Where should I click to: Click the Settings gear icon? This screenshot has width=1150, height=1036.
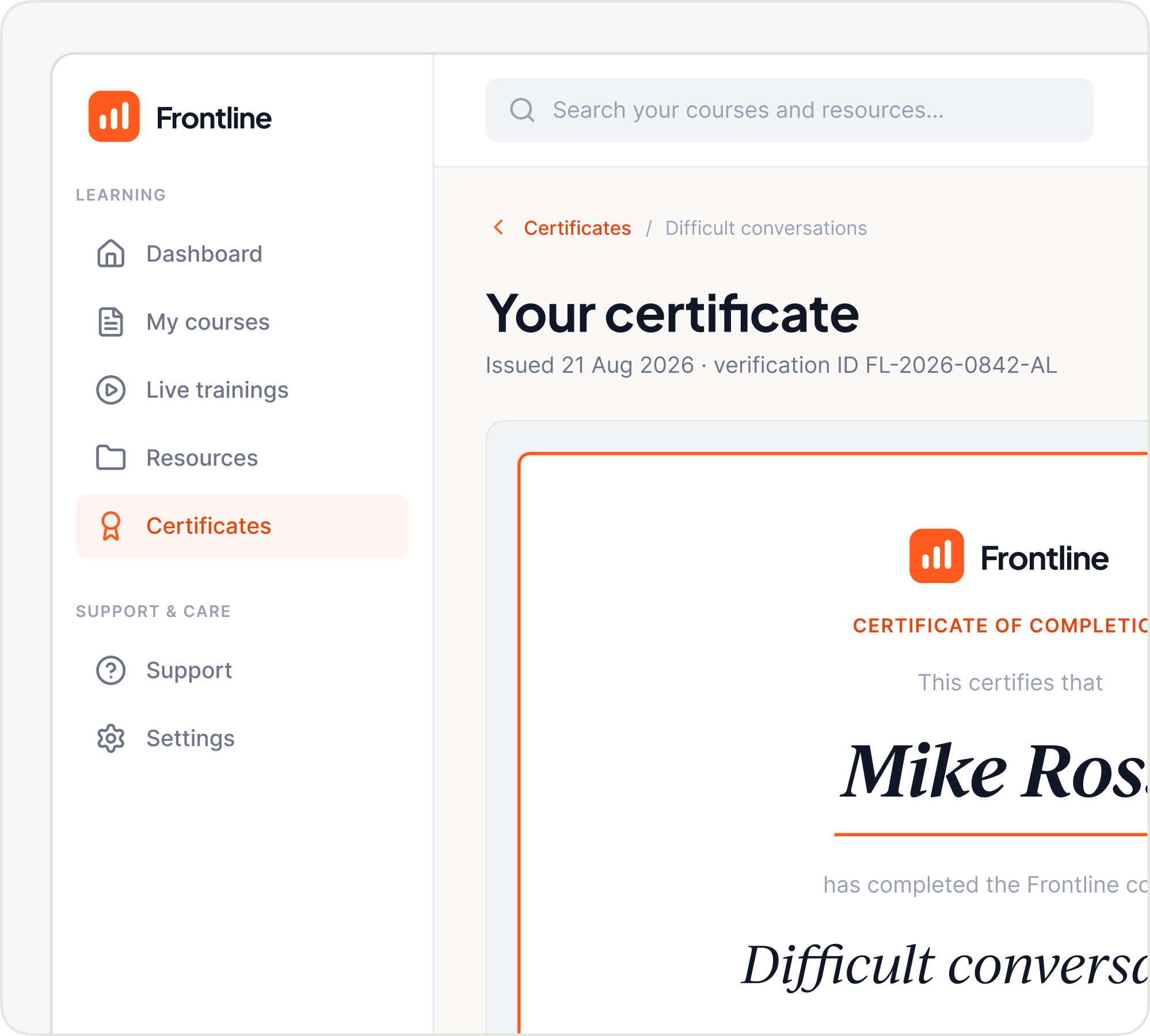111,738
